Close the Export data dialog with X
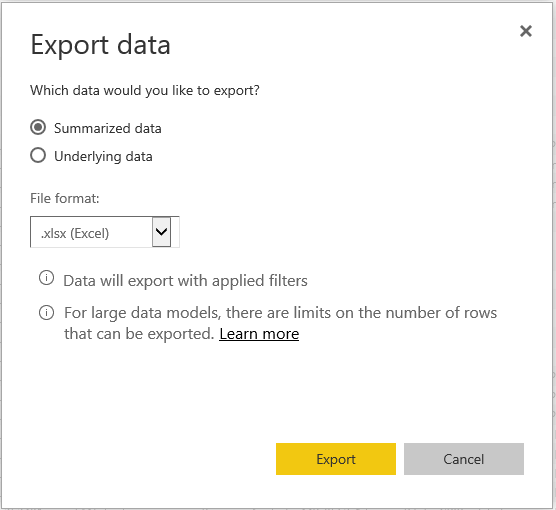The width and height of the screenshot is (556, 510). [x=526, y=31]
